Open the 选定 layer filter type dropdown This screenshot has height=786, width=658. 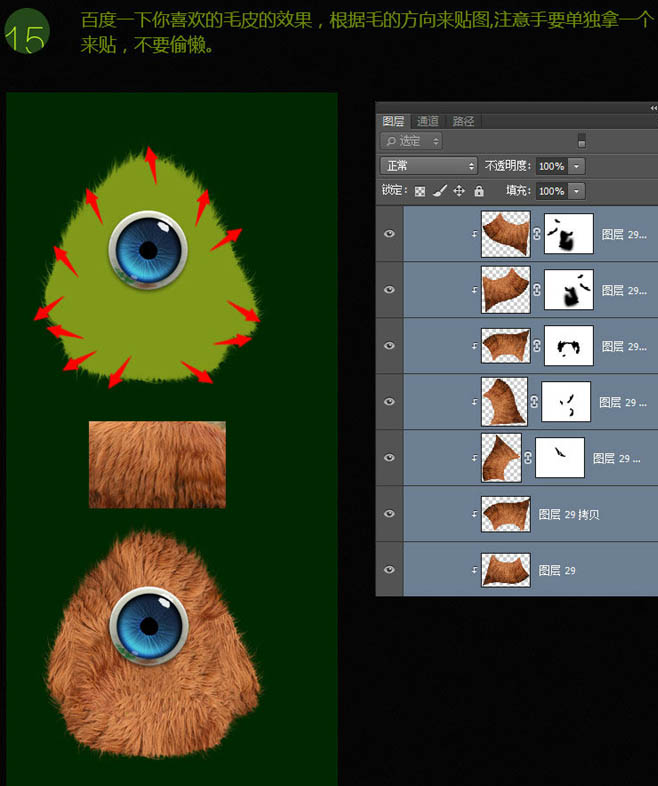pos(411,141)
